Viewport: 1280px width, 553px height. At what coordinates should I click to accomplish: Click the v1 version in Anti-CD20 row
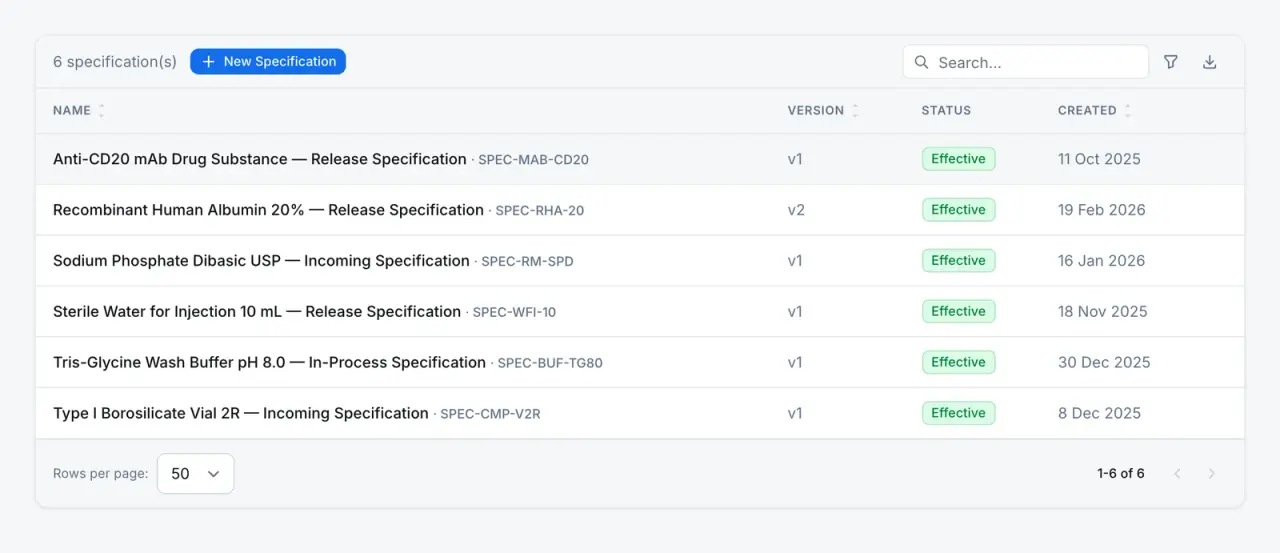click(795, 159)
